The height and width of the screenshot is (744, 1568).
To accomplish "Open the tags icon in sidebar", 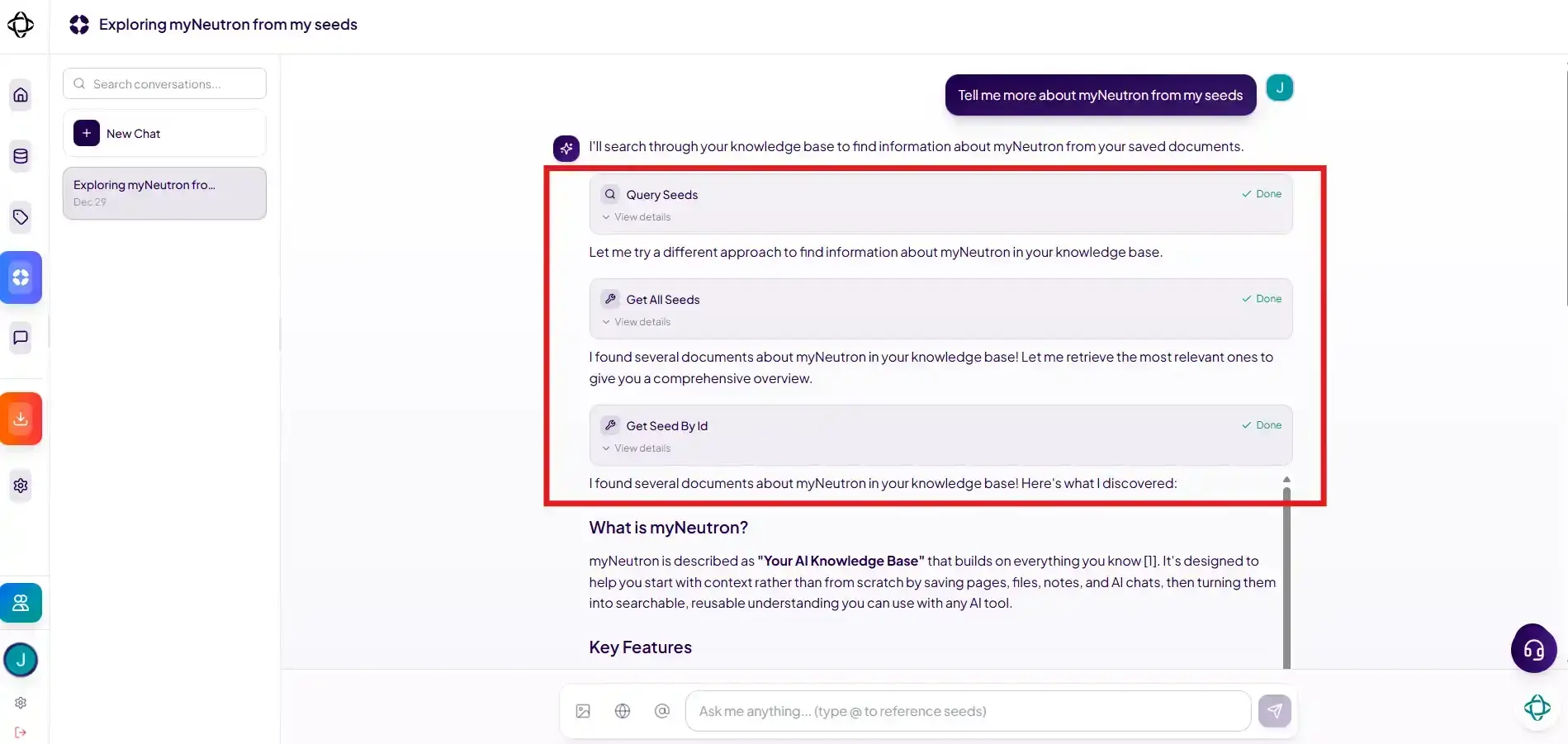I will pos(21,217).
